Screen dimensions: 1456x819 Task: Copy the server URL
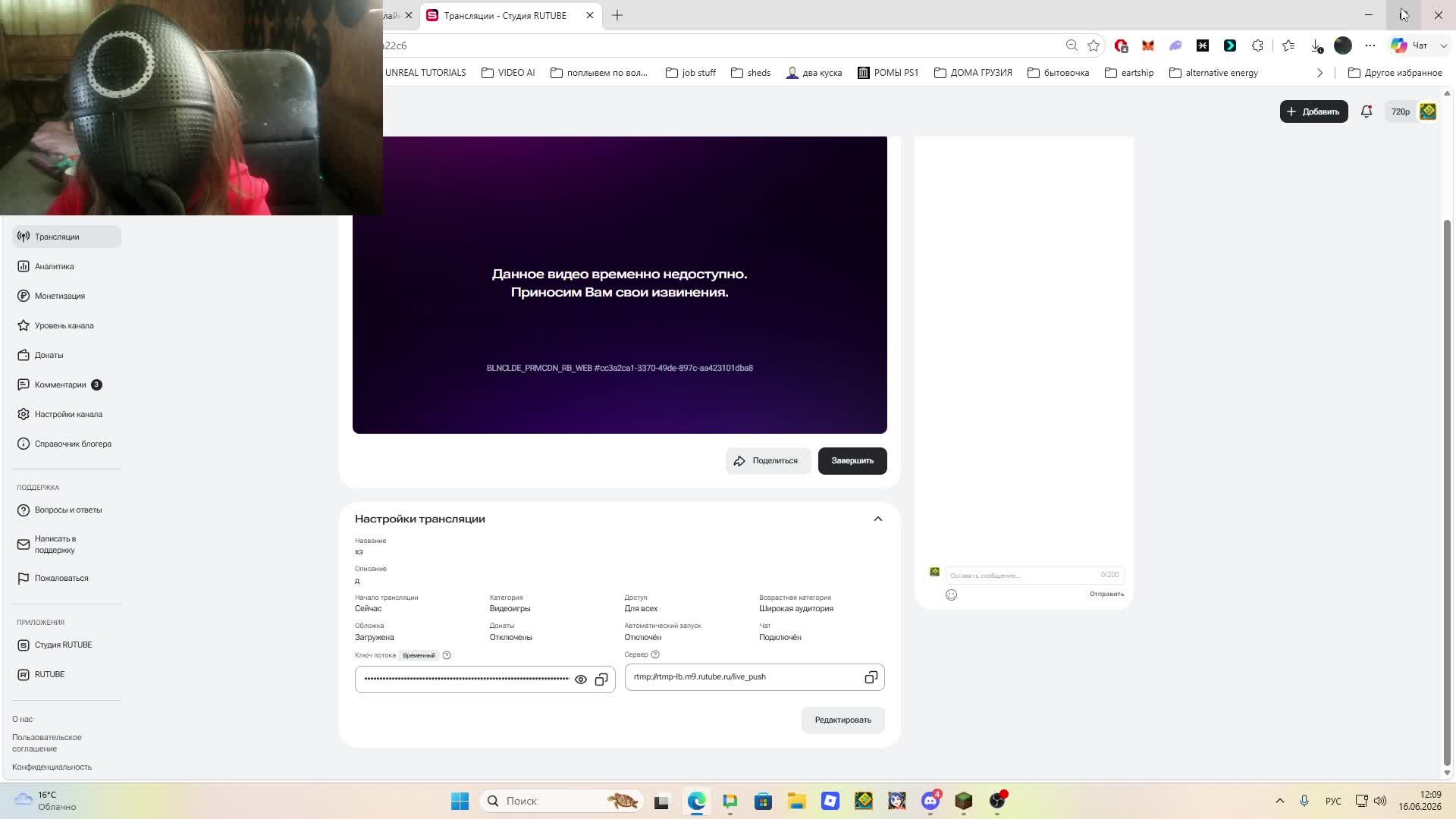[871, 677]
